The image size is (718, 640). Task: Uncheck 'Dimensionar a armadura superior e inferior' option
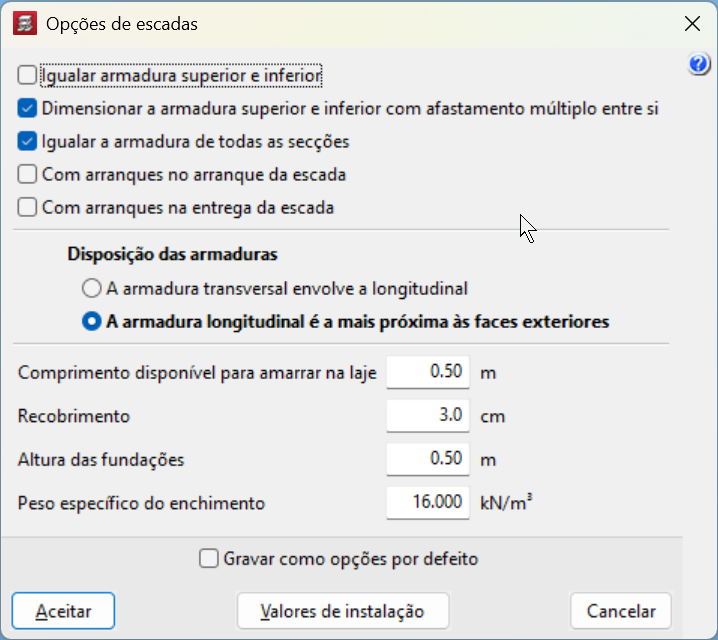click(27, 108)
